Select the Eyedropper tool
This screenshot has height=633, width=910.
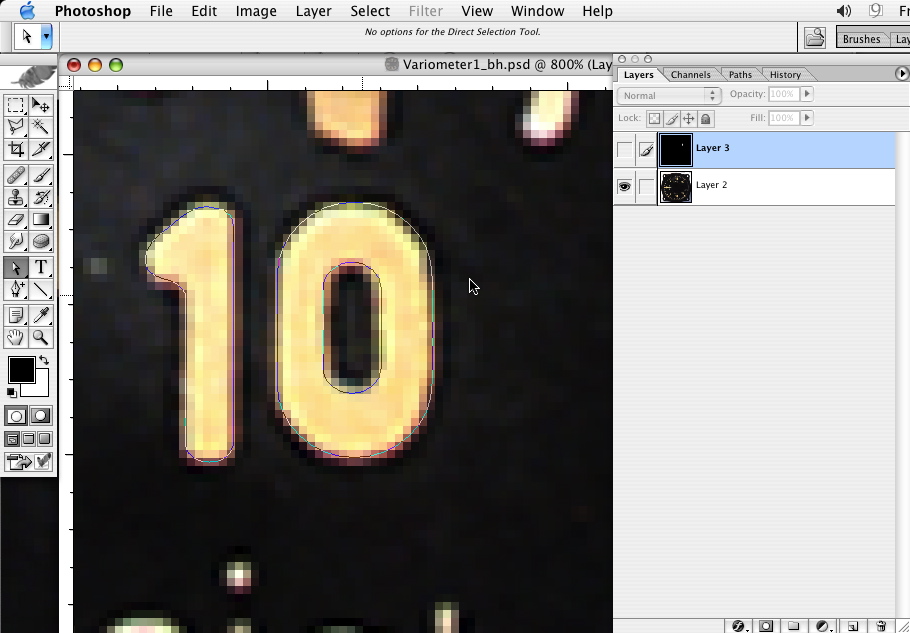(x=41, y=316)
